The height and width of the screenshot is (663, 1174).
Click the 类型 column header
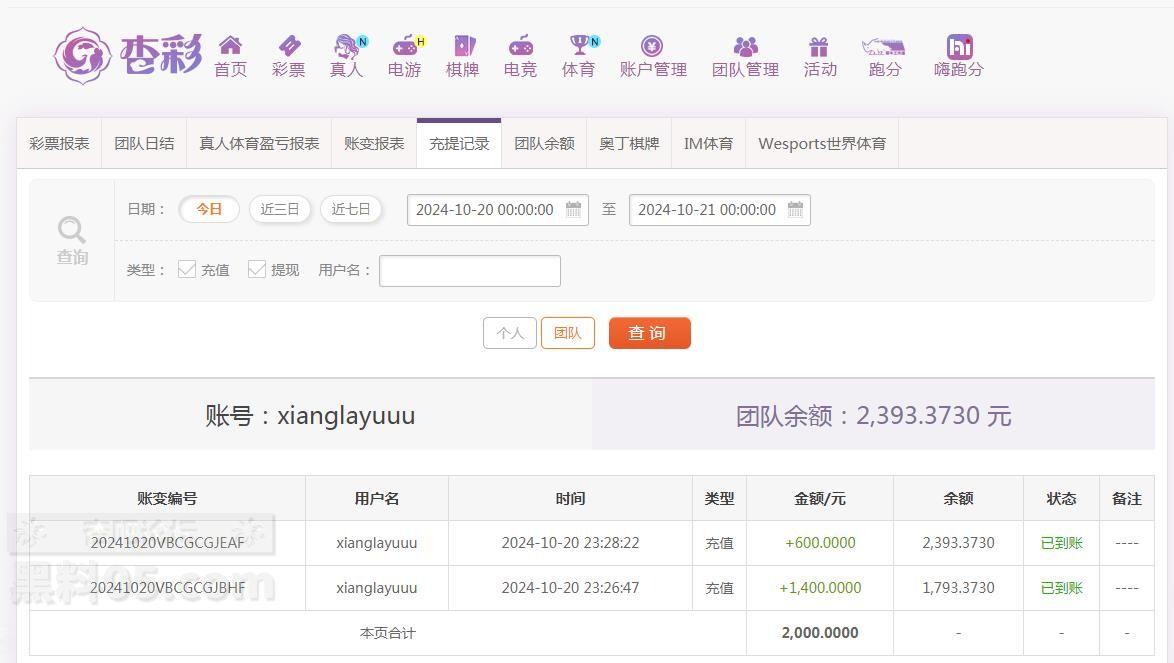point(720,498)
